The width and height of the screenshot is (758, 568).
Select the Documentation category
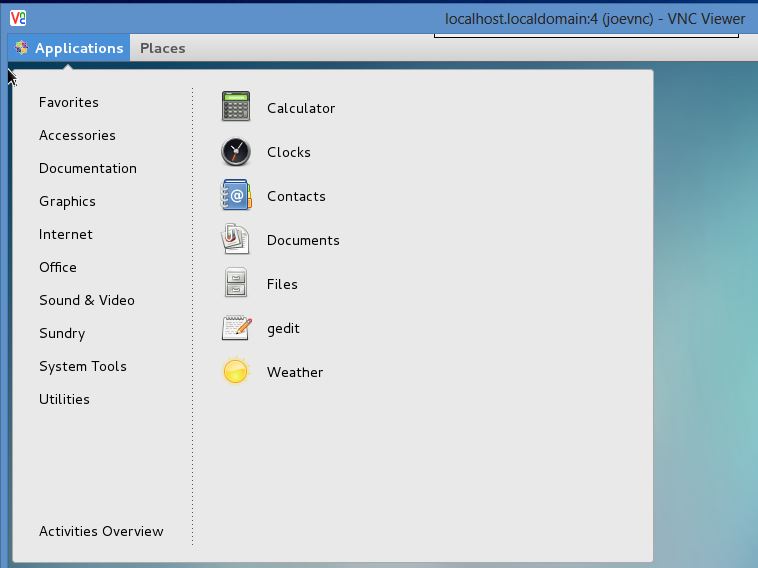click(88, 168)
